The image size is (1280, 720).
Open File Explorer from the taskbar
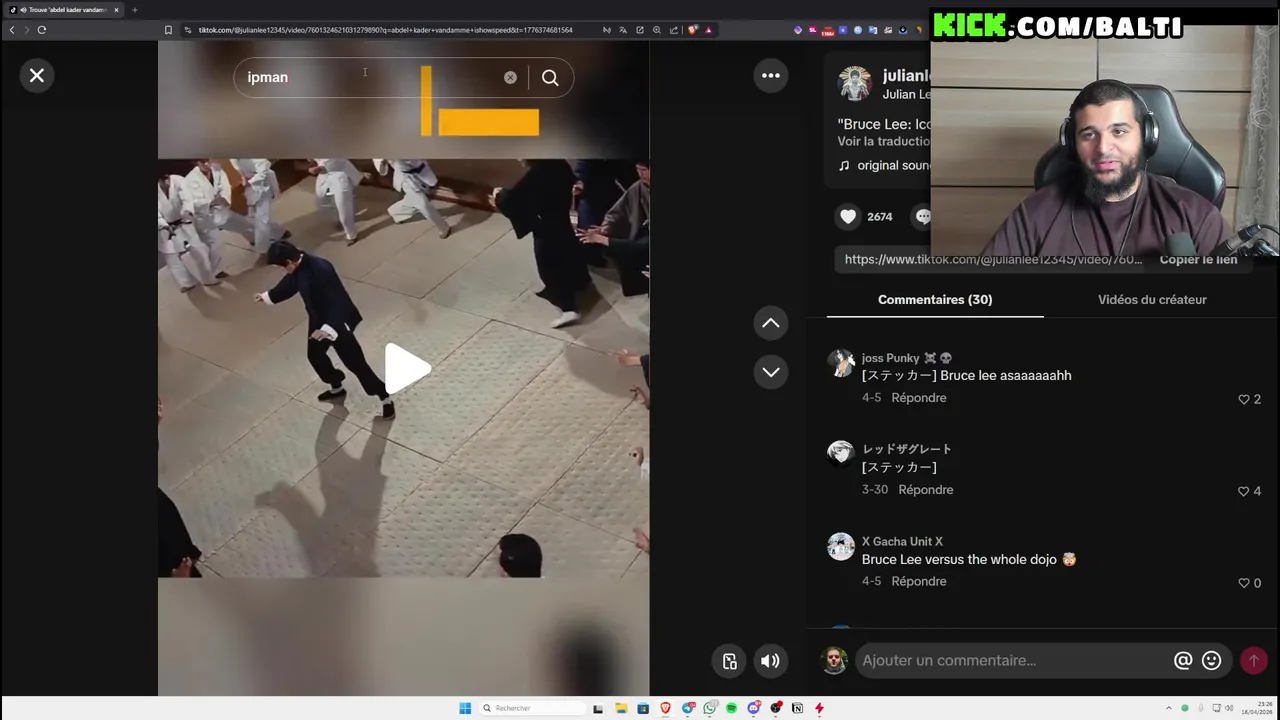(x=621, y=708)
